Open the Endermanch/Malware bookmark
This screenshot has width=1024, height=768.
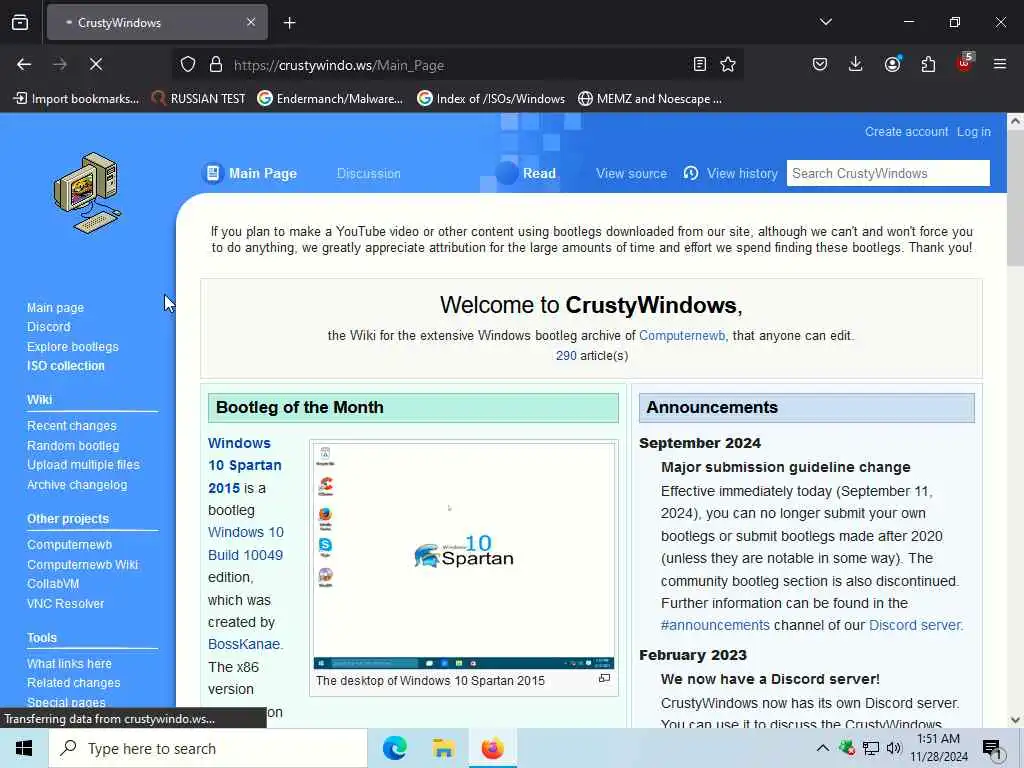[330, 99]
